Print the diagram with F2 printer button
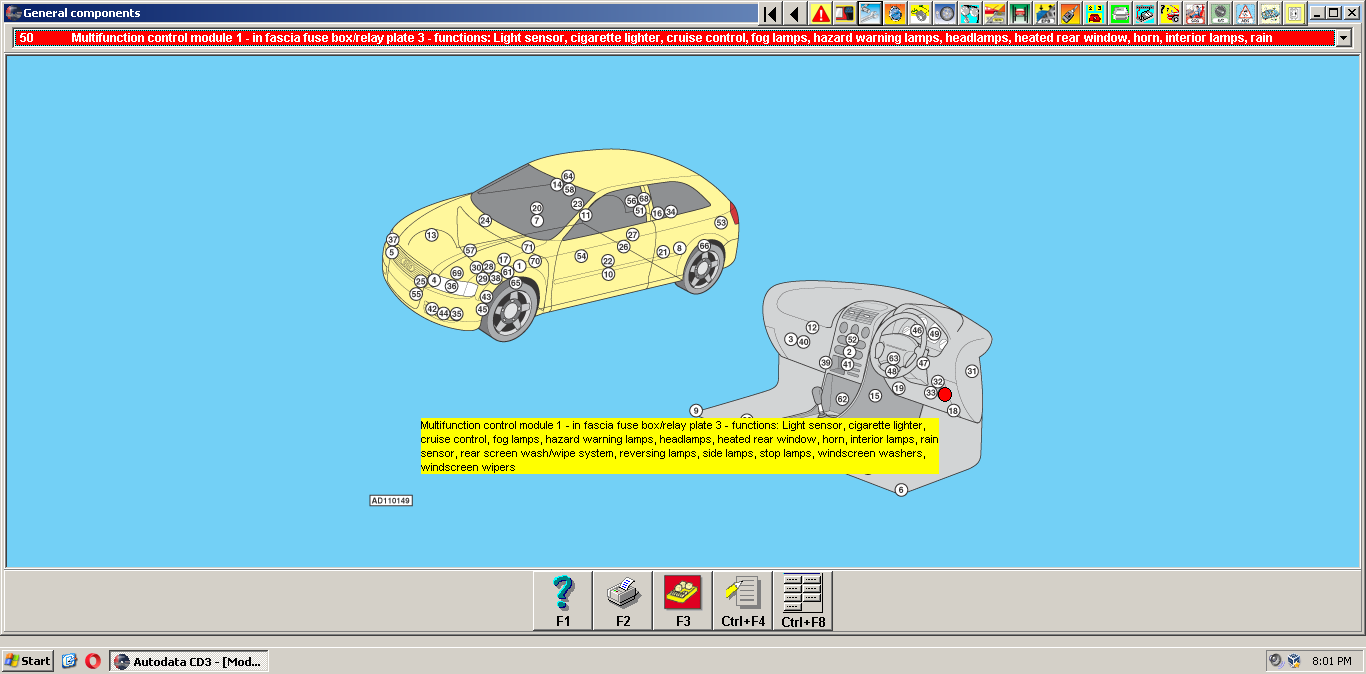Image resolution: width=1366 pixels, height=674 pixels. pyautogui.click(x=623, y=601)
